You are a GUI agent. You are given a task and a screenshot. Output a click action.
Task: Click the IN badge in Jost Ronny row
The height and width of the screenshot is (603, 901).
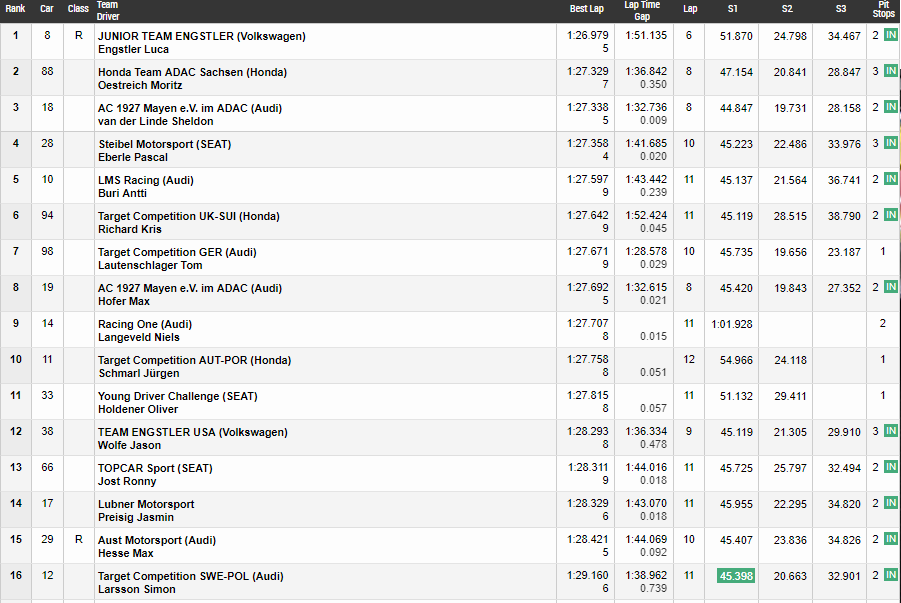(891, 467)
